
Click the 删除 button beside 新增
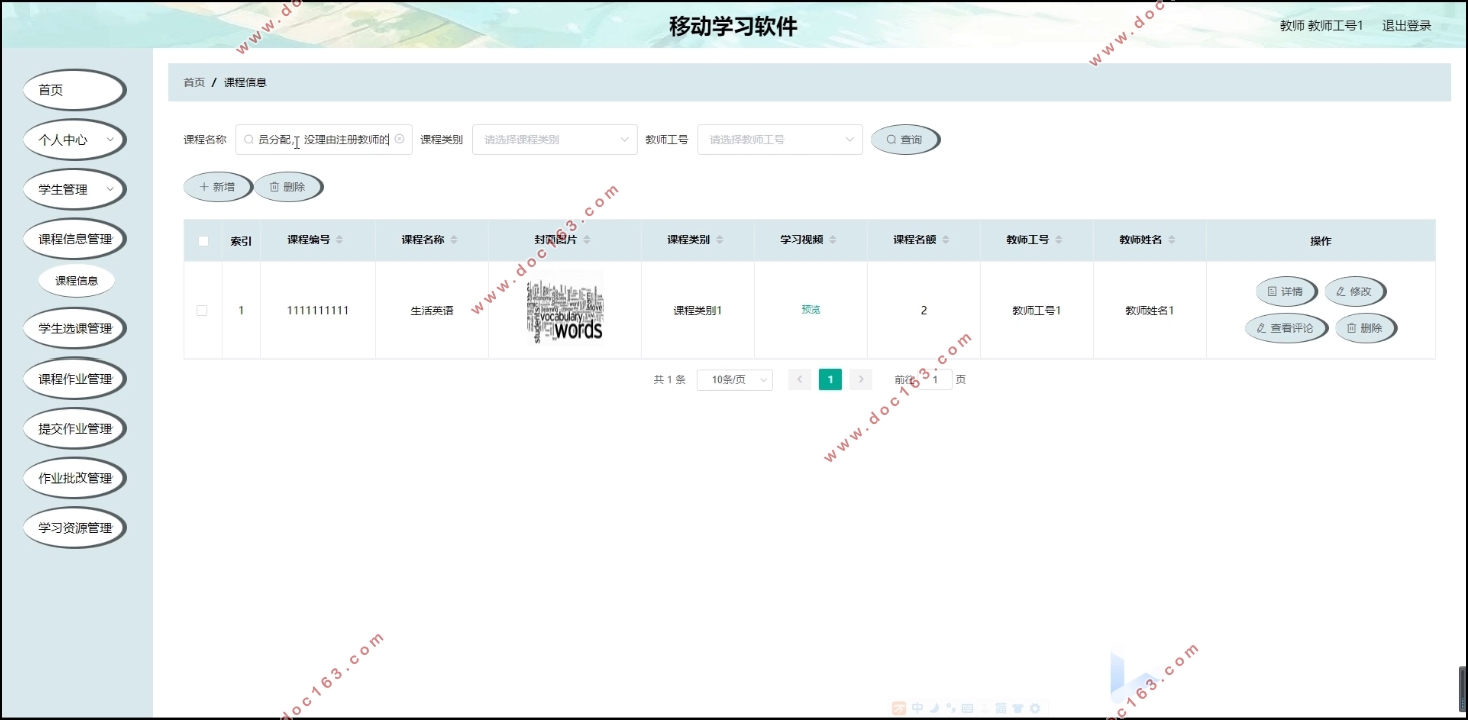288,187
